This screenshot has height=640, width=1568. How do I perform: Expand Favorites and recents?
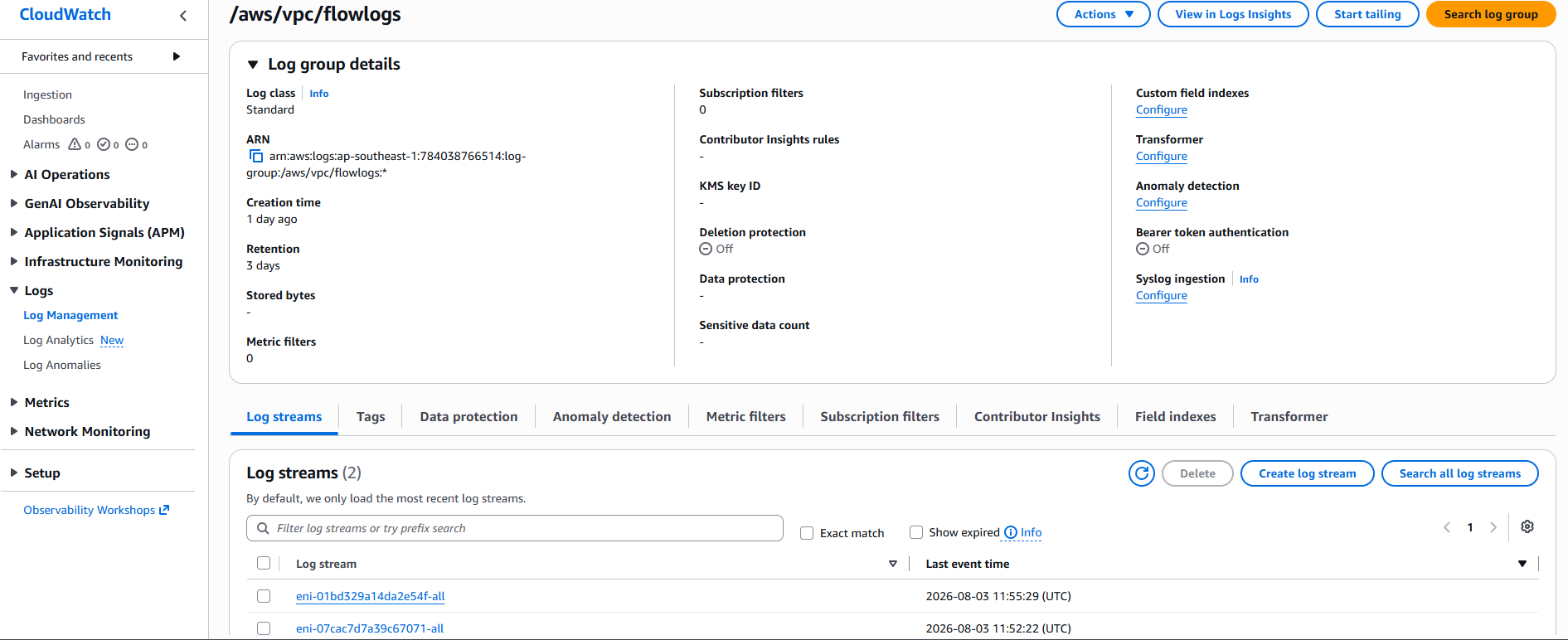coord(176,56)
